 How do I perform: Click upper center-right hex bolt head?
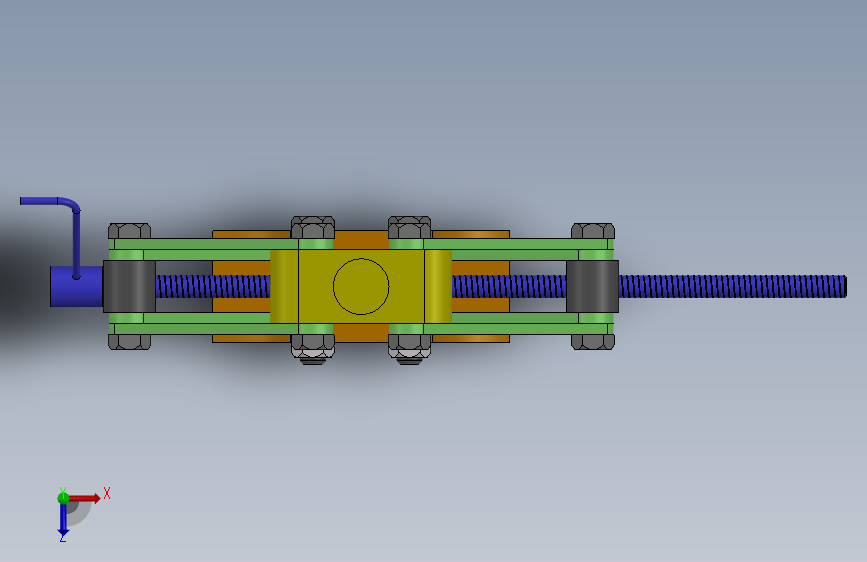coord(410,227)
